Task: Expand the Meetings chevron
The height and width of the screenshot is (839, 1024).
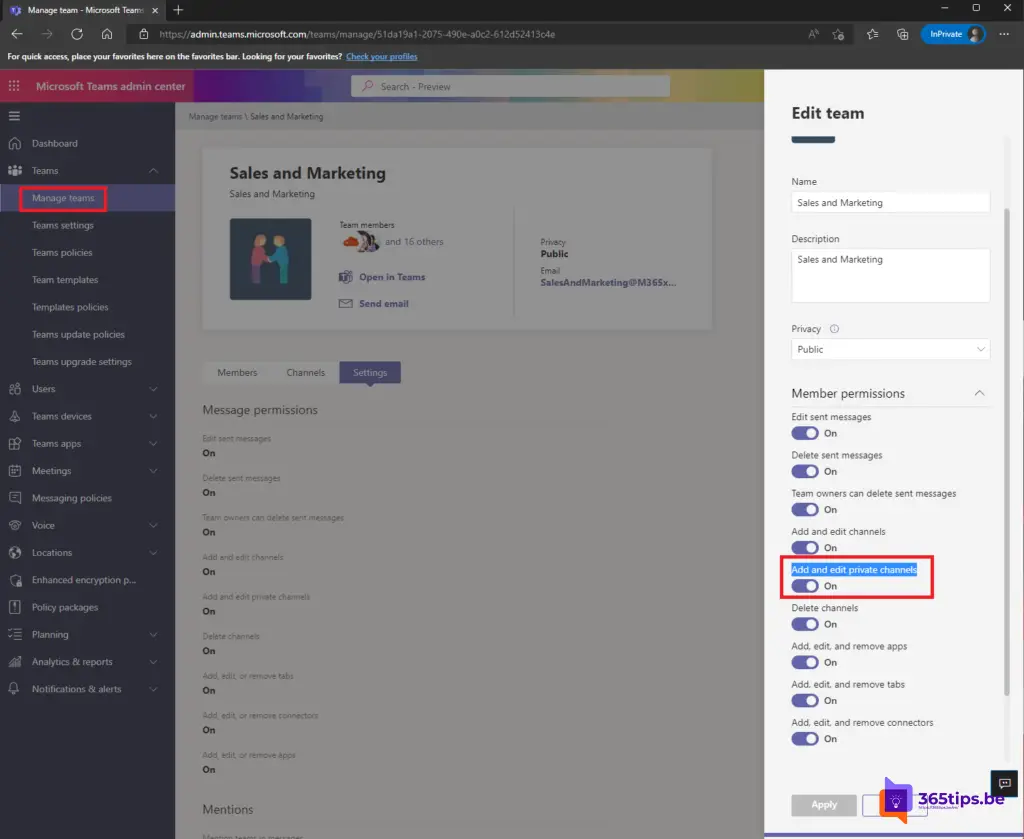Action: (x=153, y=470)
